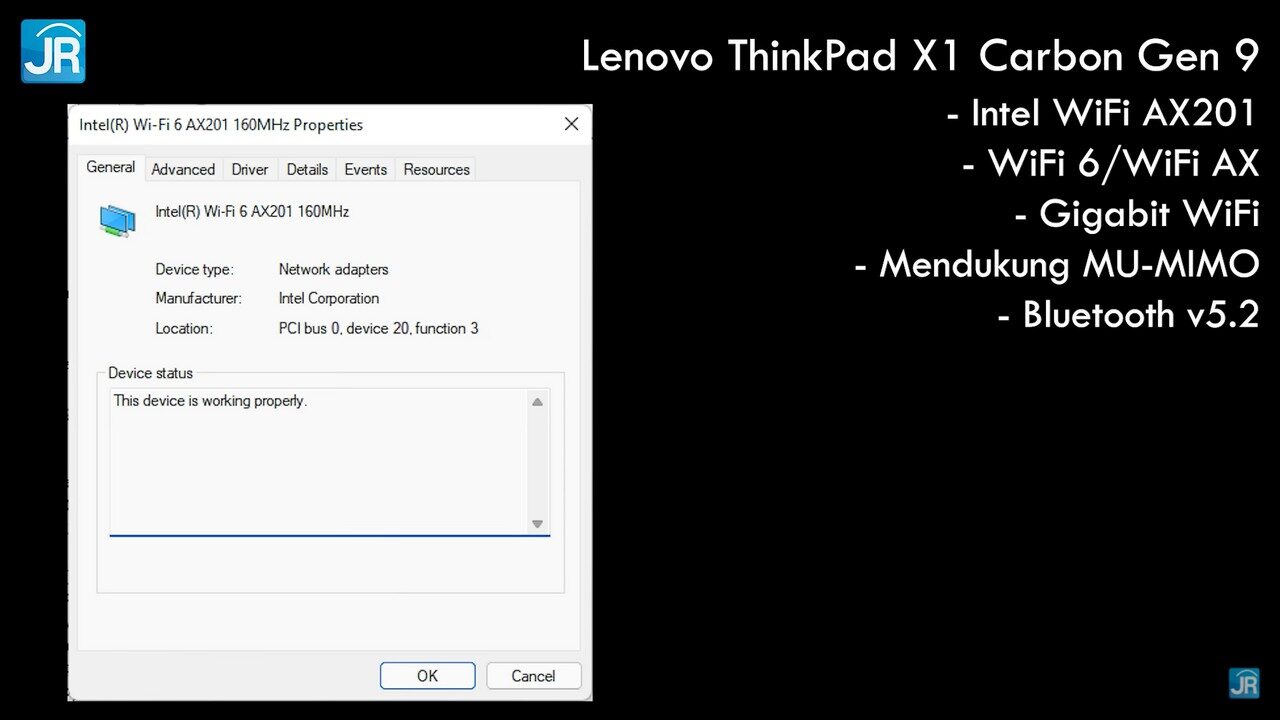This screenshot has width=1280, height=720.
Task: Switch to the Advanced tab
Action: click(x=183, y=169)
